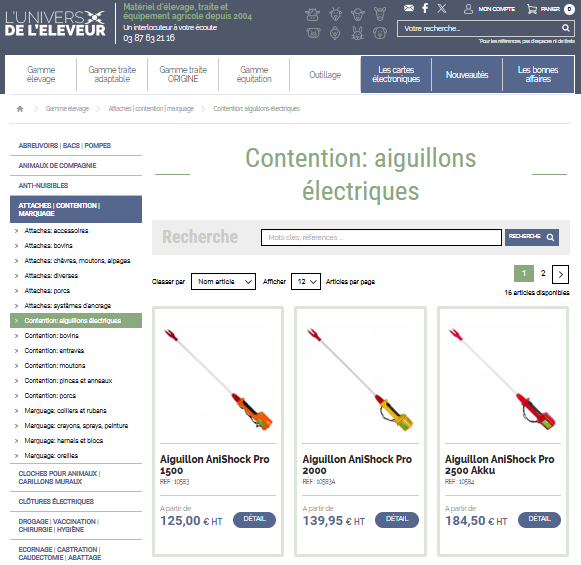Open 'Contention: porcs' subcategory
Viewport: 581px width, 565px height.
[x=50, y=396]
